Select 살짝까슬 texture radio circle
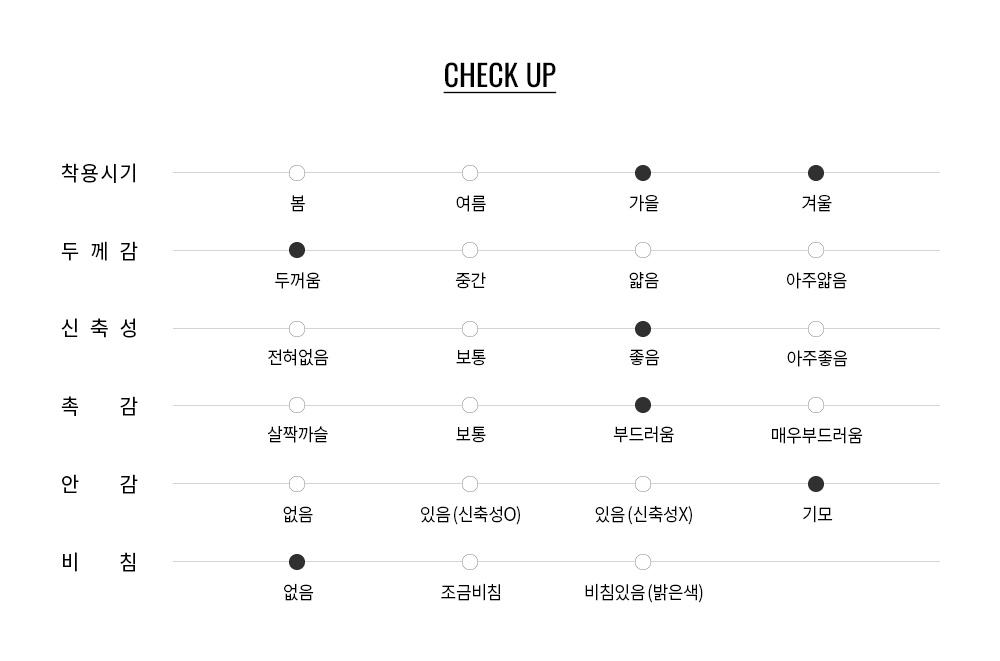 point(297,405)
